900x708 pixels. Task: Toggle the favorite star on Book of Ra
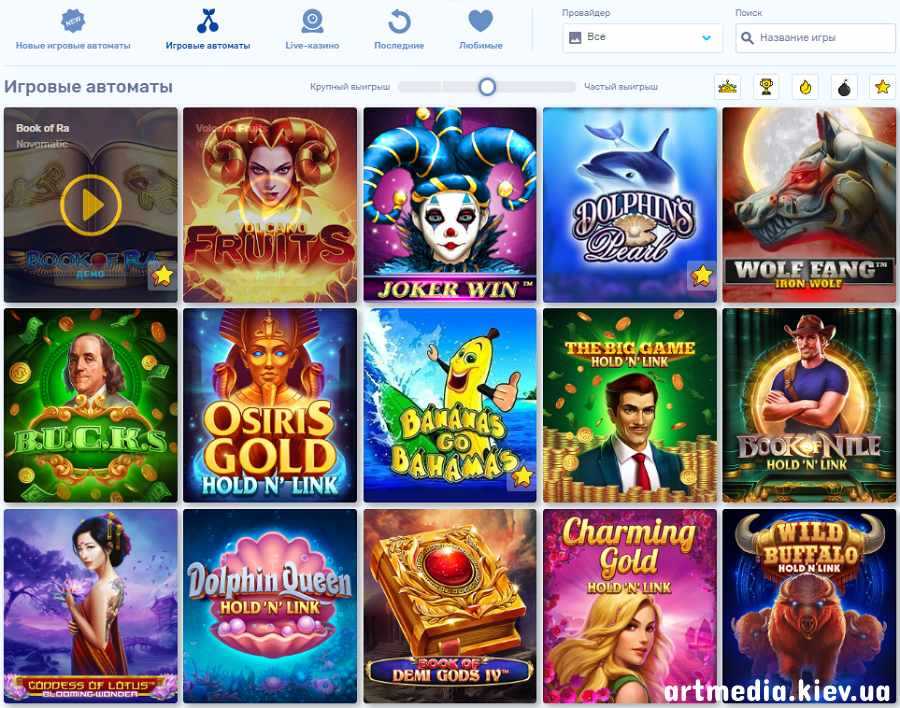pyautogui.click(x=163, y=276)
